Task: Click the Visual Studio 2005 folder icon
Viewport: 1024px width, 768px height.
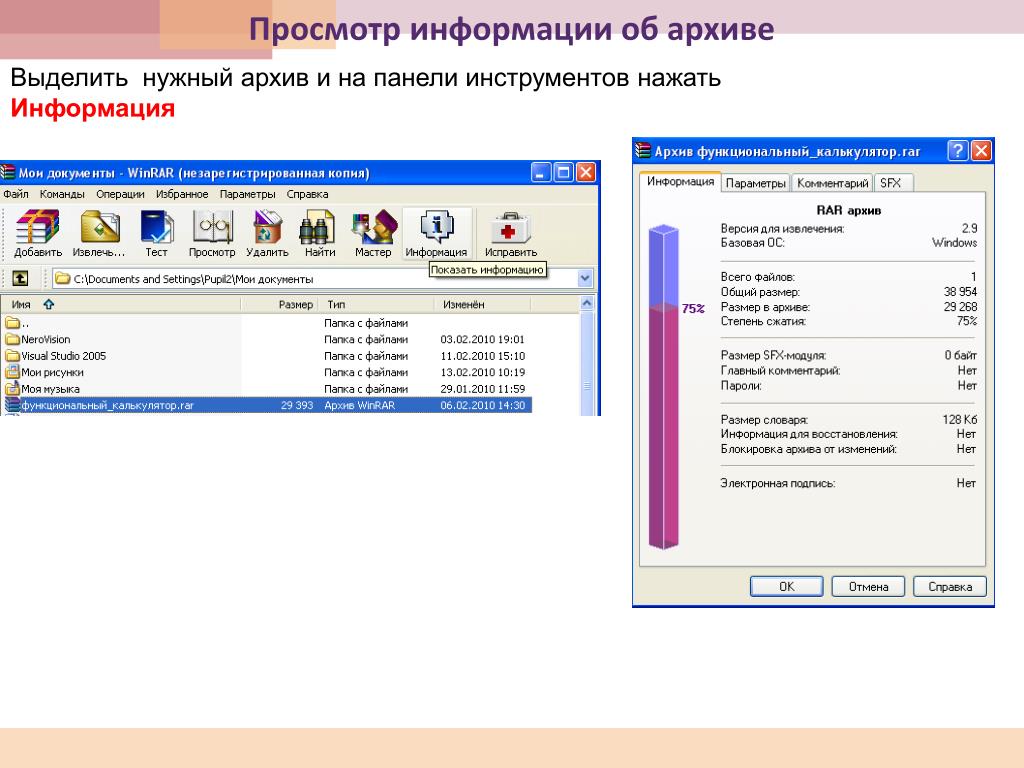Action: click(x=12, y=355)
